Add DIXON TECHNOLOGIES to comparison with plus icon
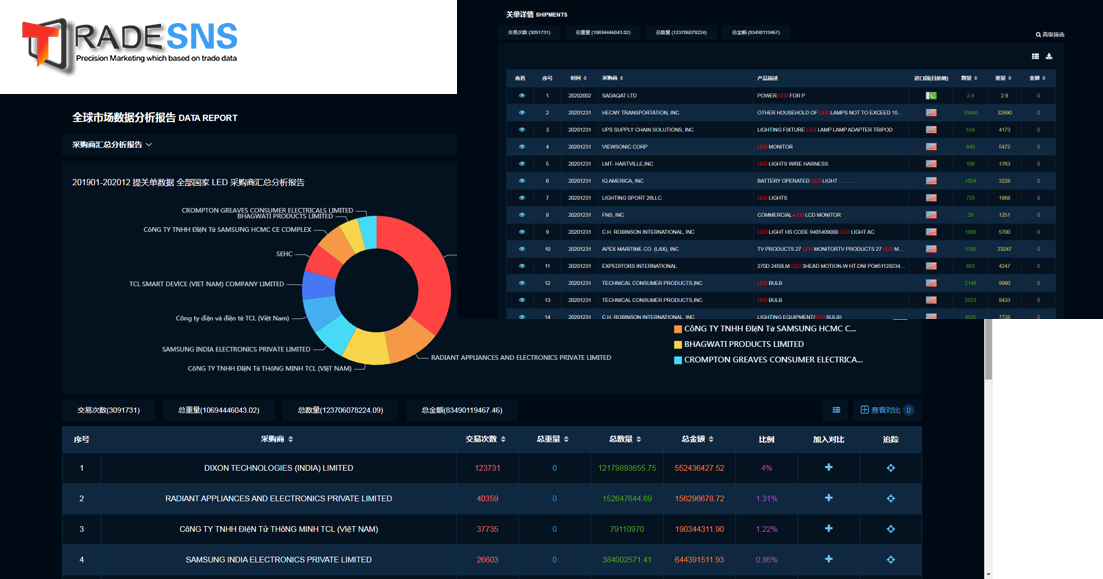1103x579 pixels. (828, 468)
